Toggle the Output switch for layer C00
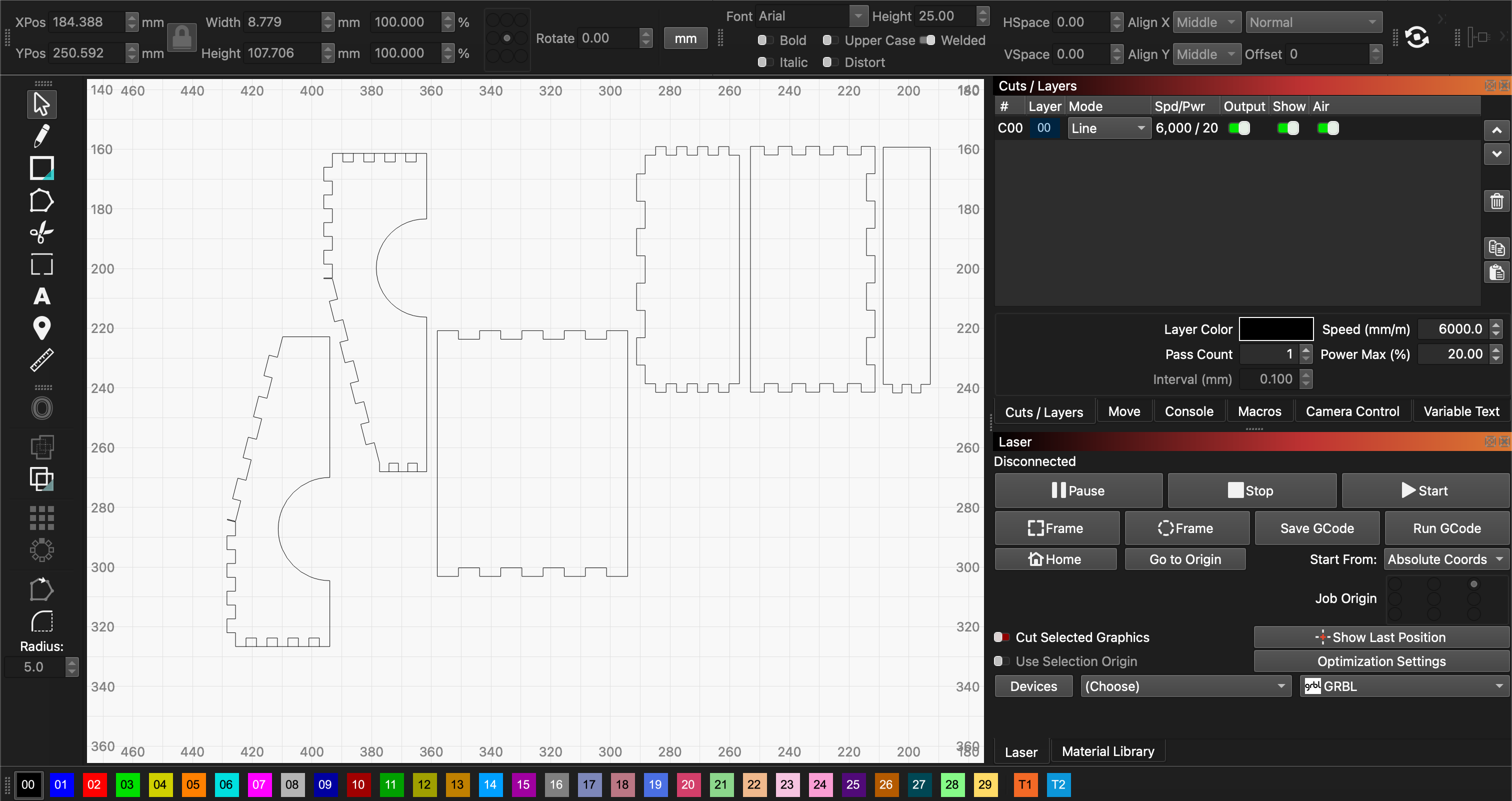 [1239, 128]
